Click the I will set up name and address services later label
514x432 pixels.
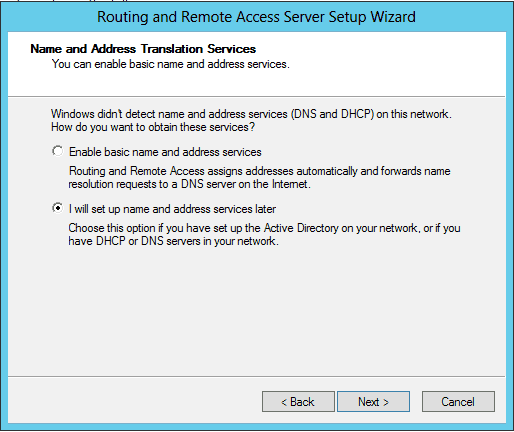point(172,209)
